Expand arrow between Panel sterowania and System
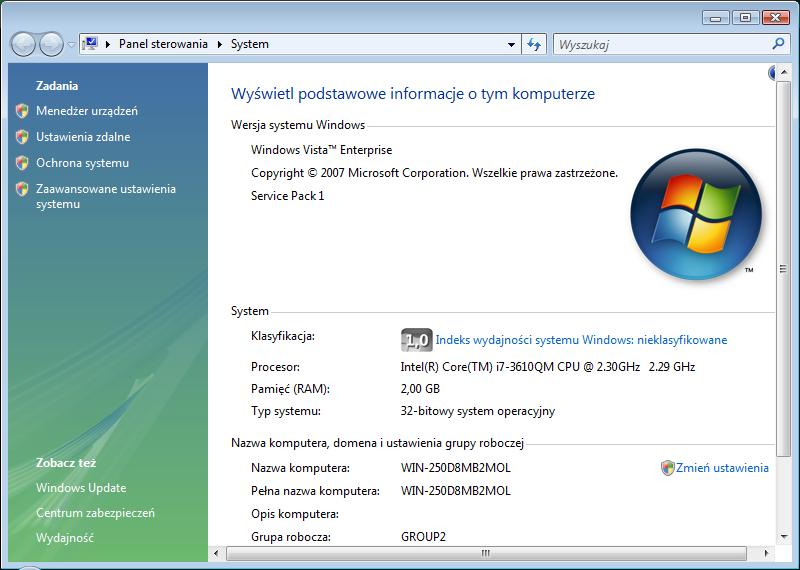Screen dimensions: 800x570 [220, 44]
